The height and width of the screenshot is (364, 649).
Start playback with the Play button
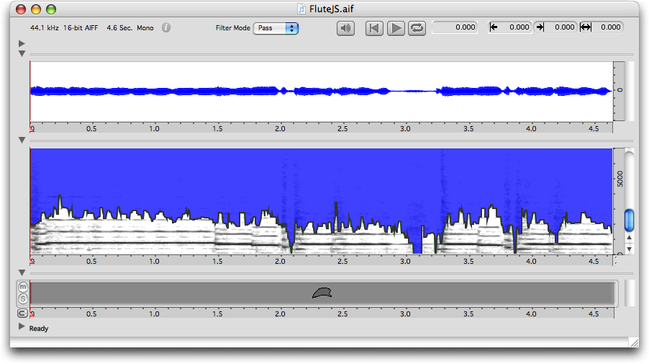[x=396, y=28]
